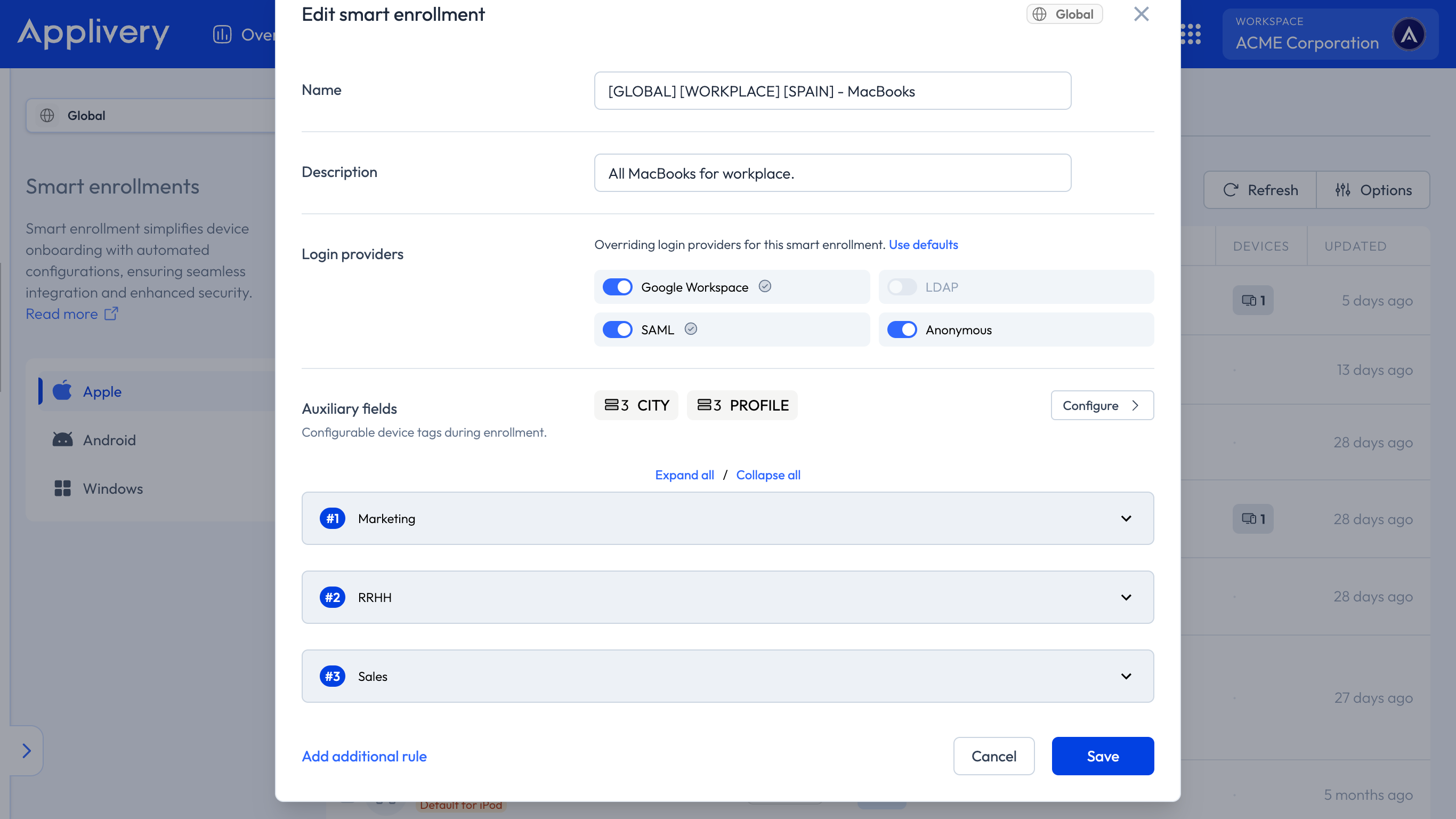Disable the Google Workspace login toggle
Viewport: 1456px width, 819px height.
(617, 287)
